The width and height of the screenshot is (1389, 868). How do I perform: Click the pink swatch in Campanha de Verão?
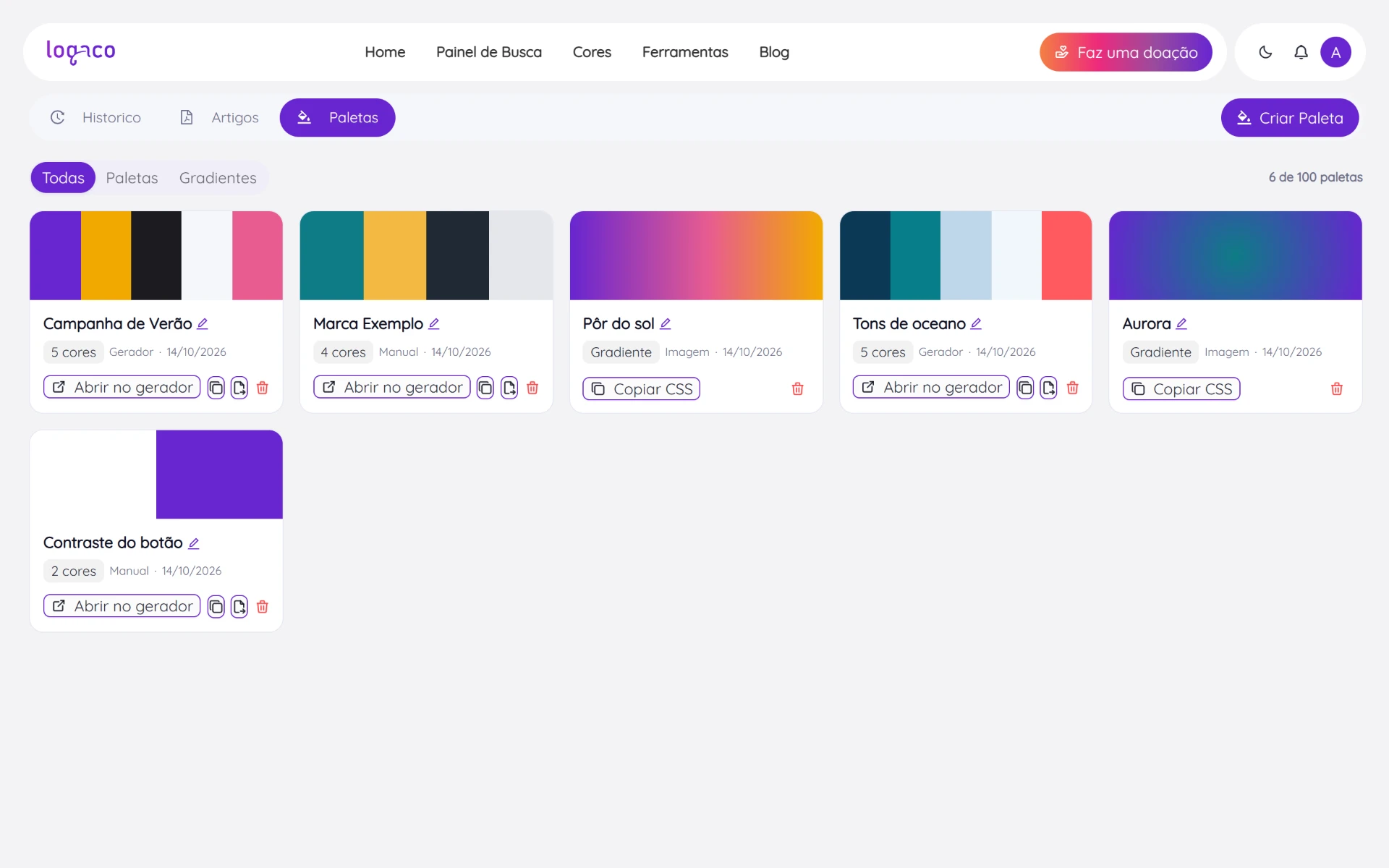[x=258, y=255]
